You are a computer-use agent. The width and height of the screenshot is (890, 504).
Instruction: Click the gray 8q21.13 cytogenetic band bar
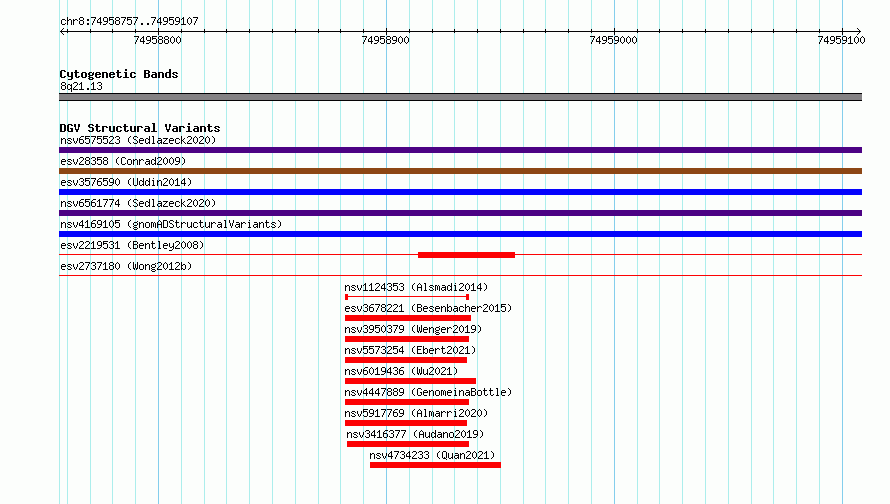[460, 97]
